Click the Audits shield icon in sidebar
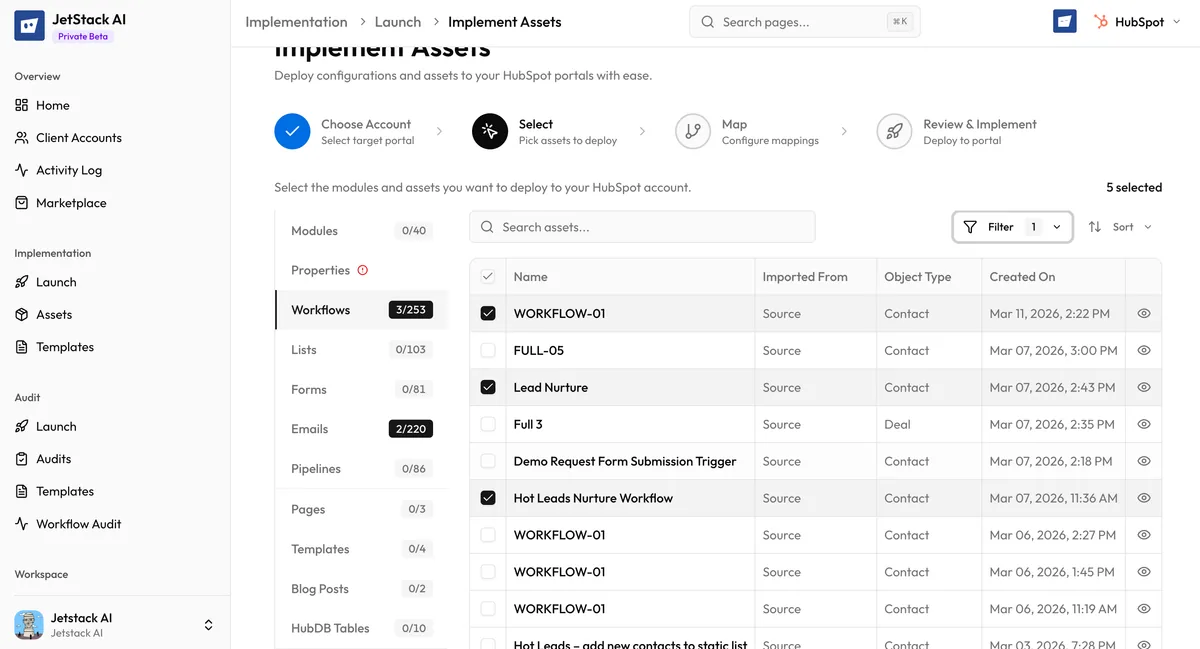The width and height of the screenshot is (1200, 649). point(21,458)
